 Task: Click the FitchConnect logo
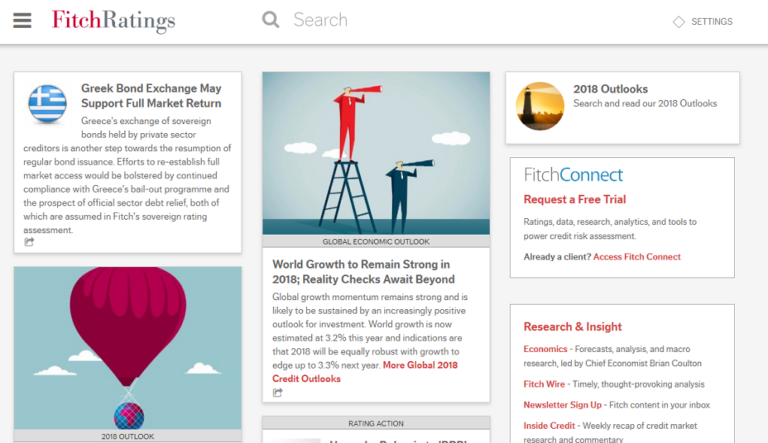[573, 174]
